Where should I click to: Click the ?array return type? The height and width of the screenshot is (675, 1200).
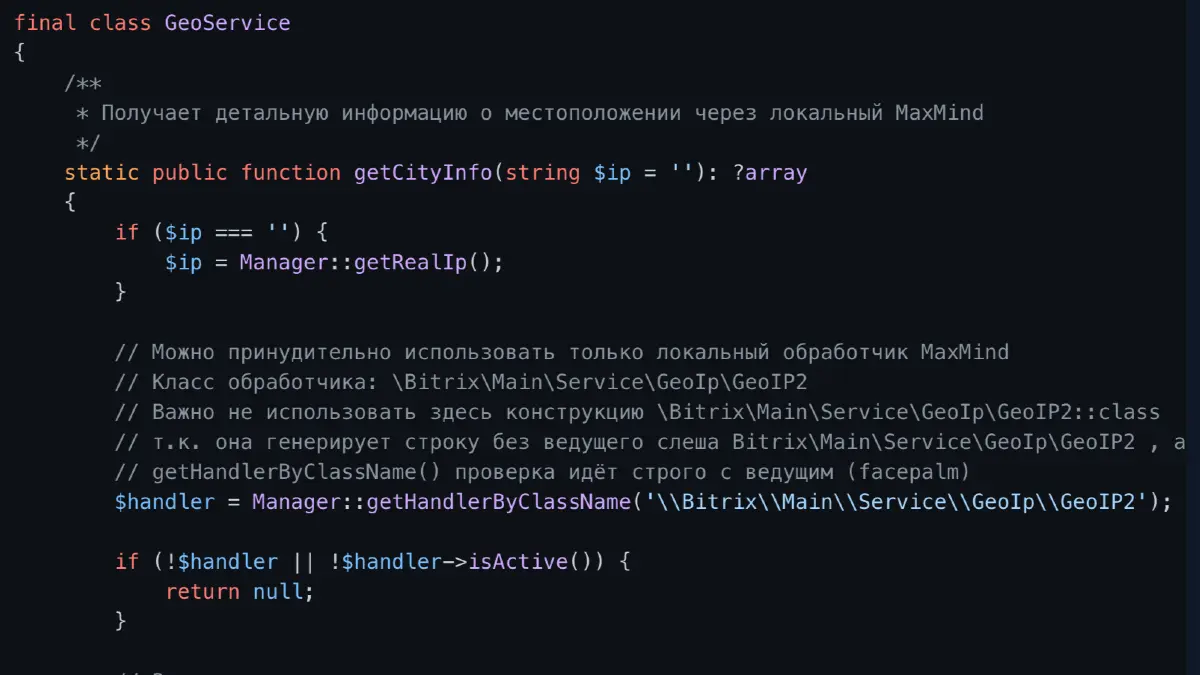coord(769,173)
